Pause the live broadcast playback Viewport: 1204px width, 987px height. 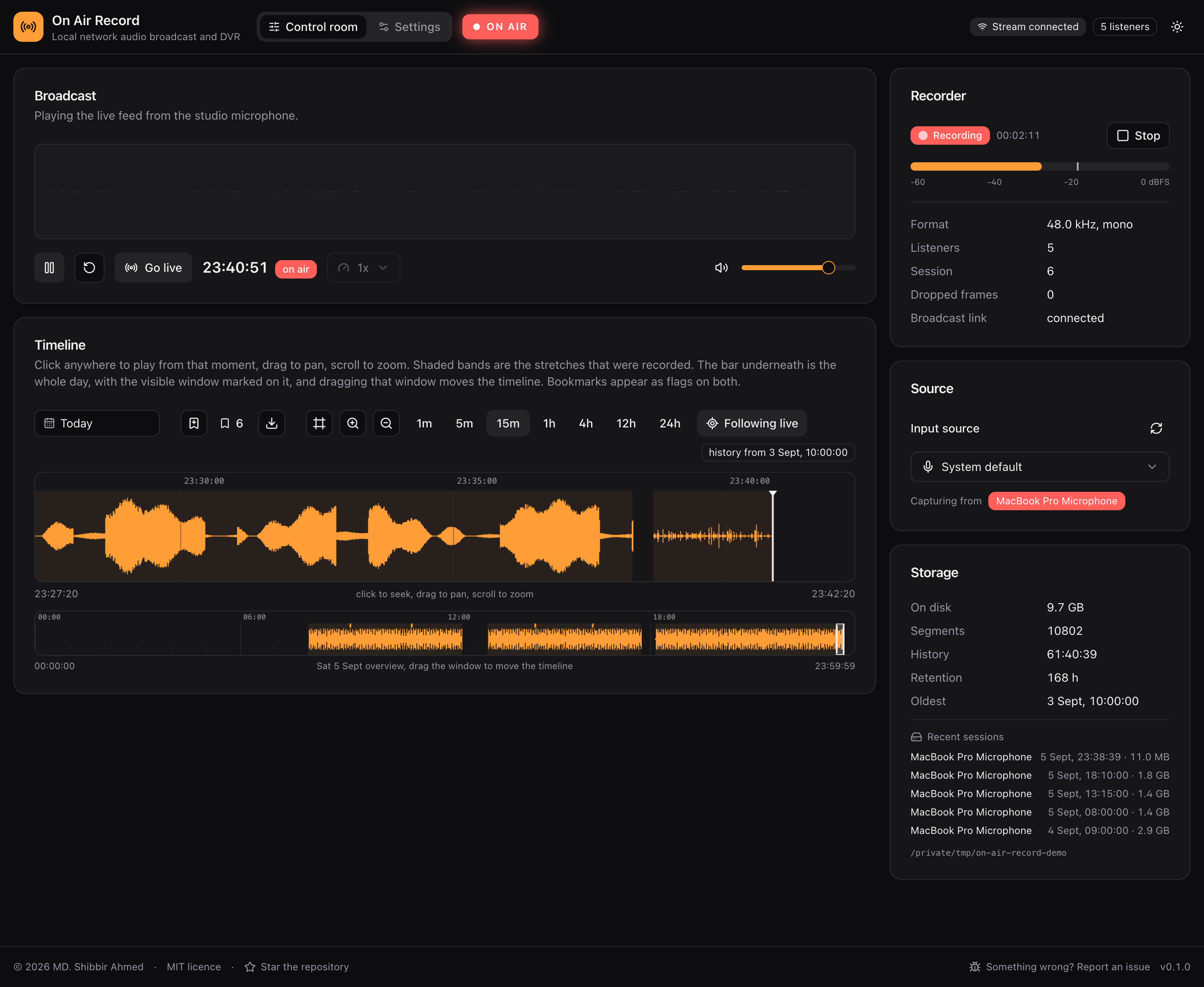(49, 268)
